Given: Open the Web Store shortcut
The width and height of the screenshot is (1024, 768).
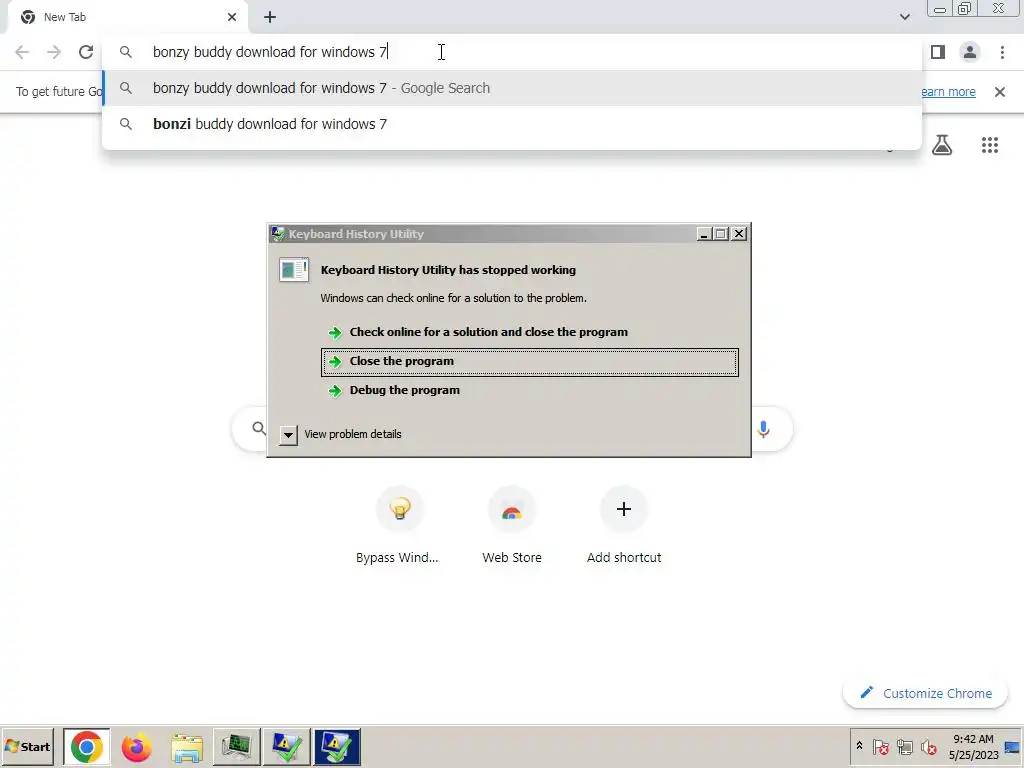Looking at the screenshot, I should pyautogui.click(x=512, y=526).
